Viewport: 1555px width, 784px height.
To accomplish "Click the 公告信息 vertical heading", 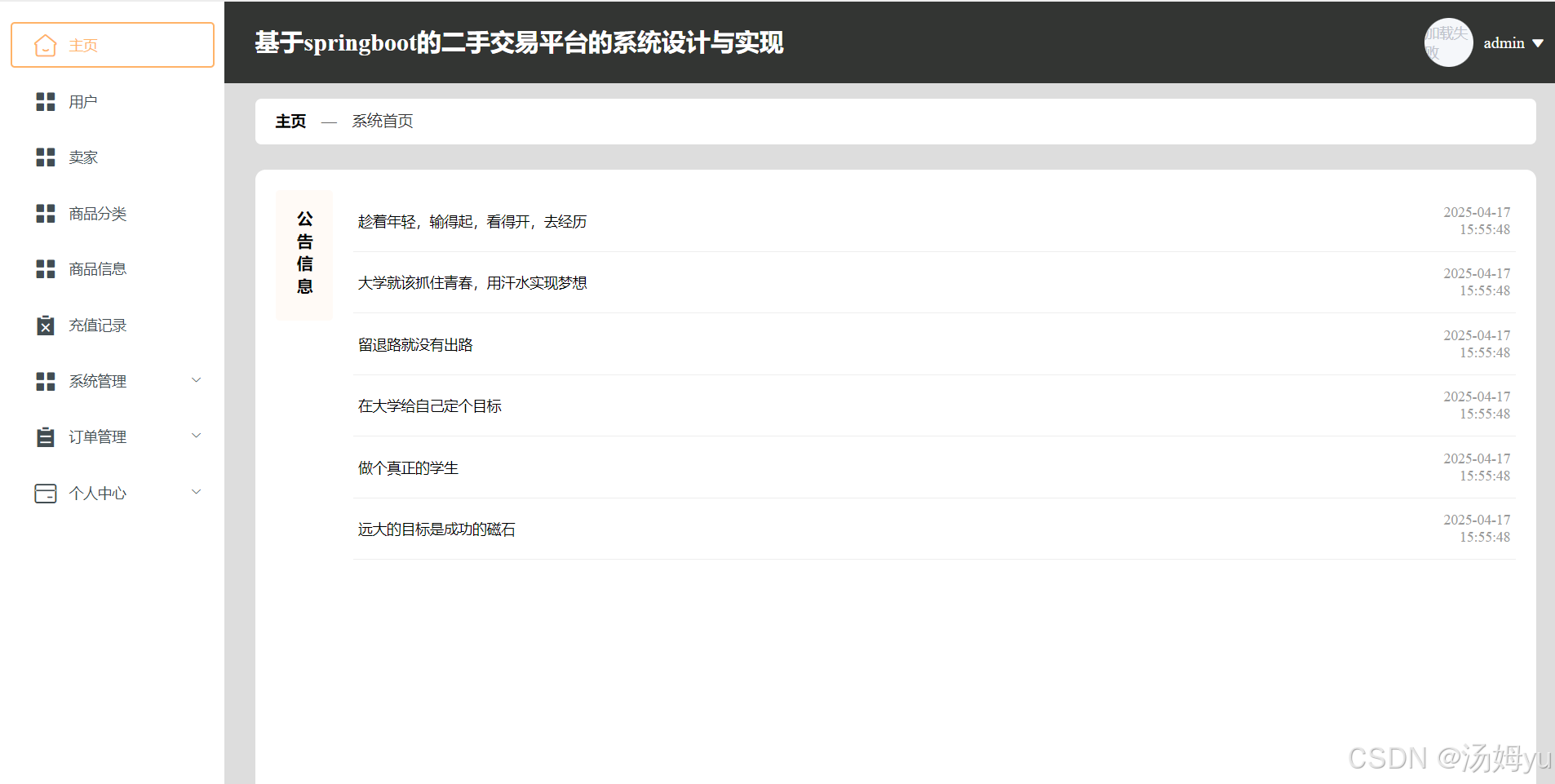I will point(304,253).
